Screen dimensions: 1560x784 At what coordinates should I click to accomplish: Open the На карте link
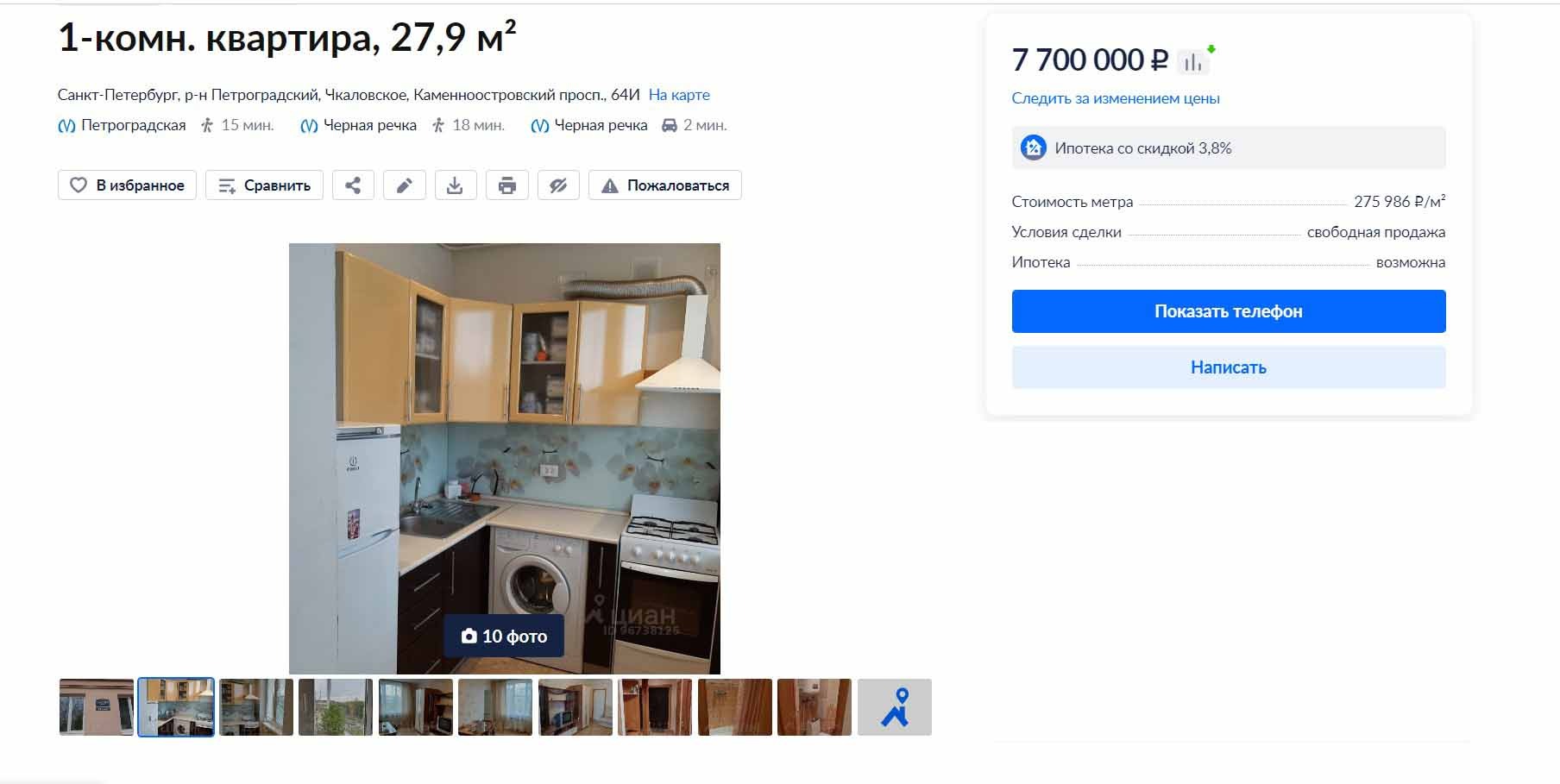(679, 95)
